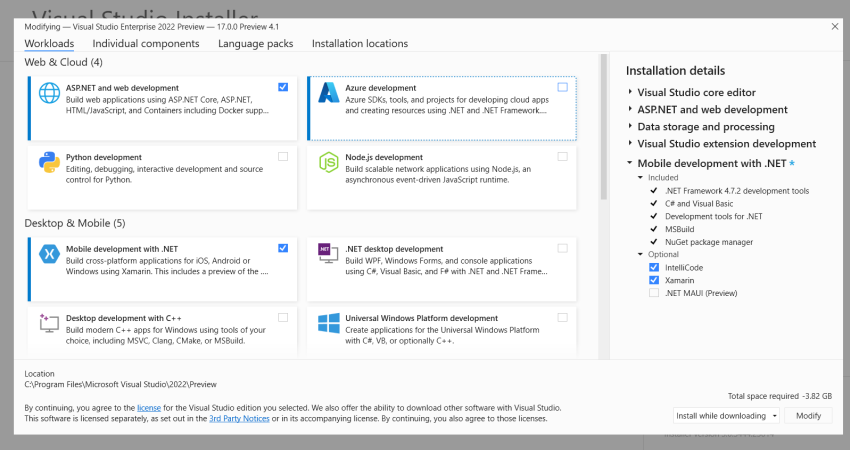Click the Universal Windows Platform development title
850x450 pixels.
421,318
